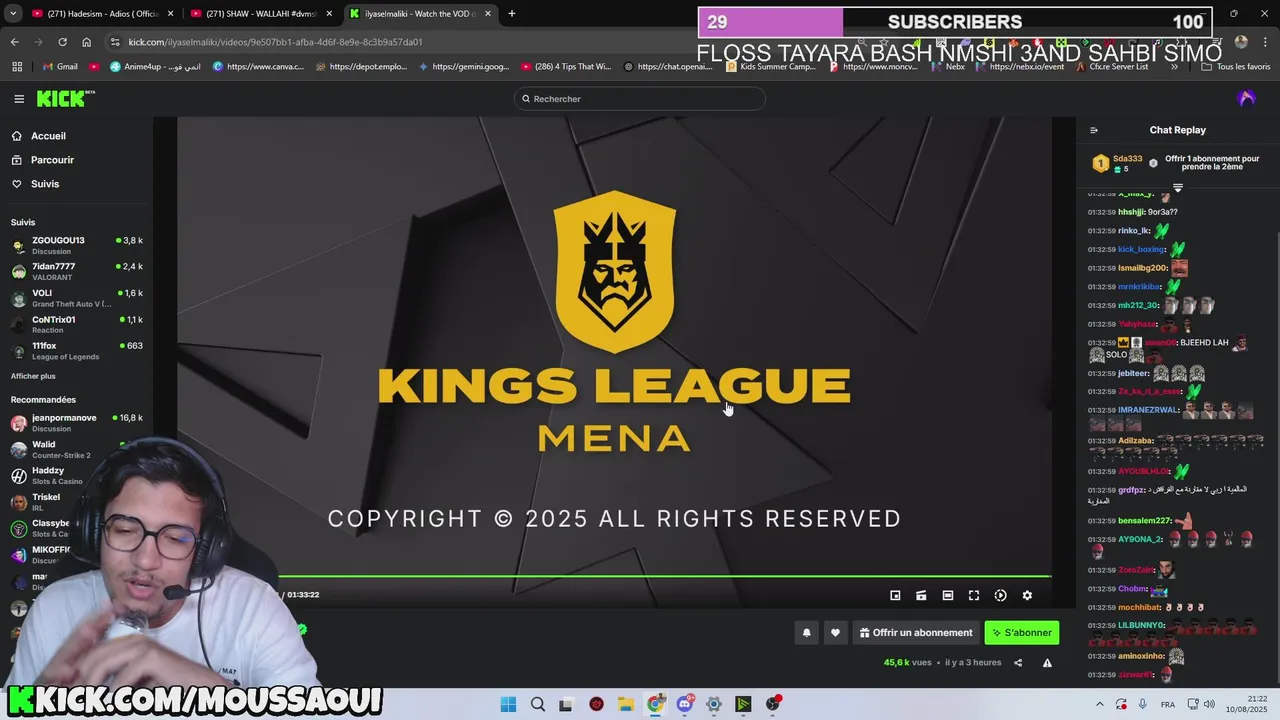Expand followed channels with Afficher plus

pos(33,376)
